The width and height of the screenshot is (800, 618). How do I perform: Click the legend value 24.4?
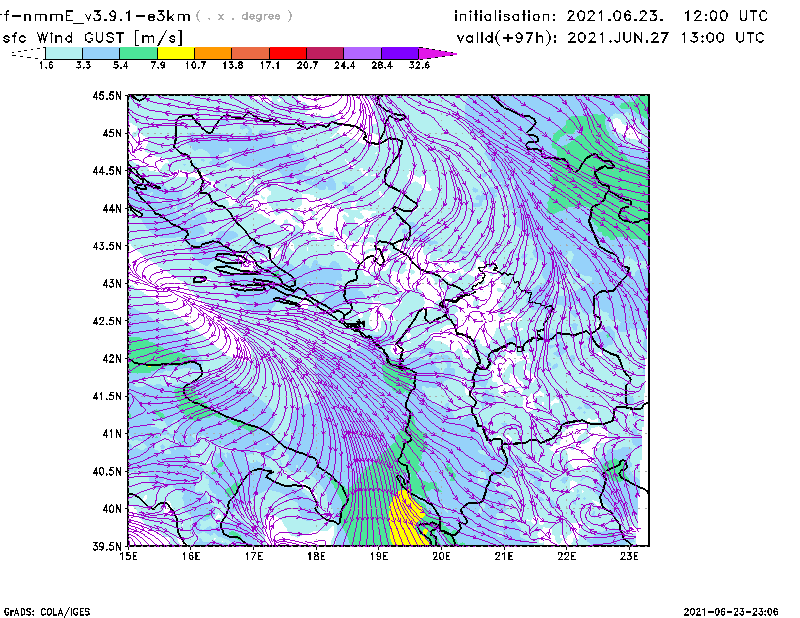(344, 65)
